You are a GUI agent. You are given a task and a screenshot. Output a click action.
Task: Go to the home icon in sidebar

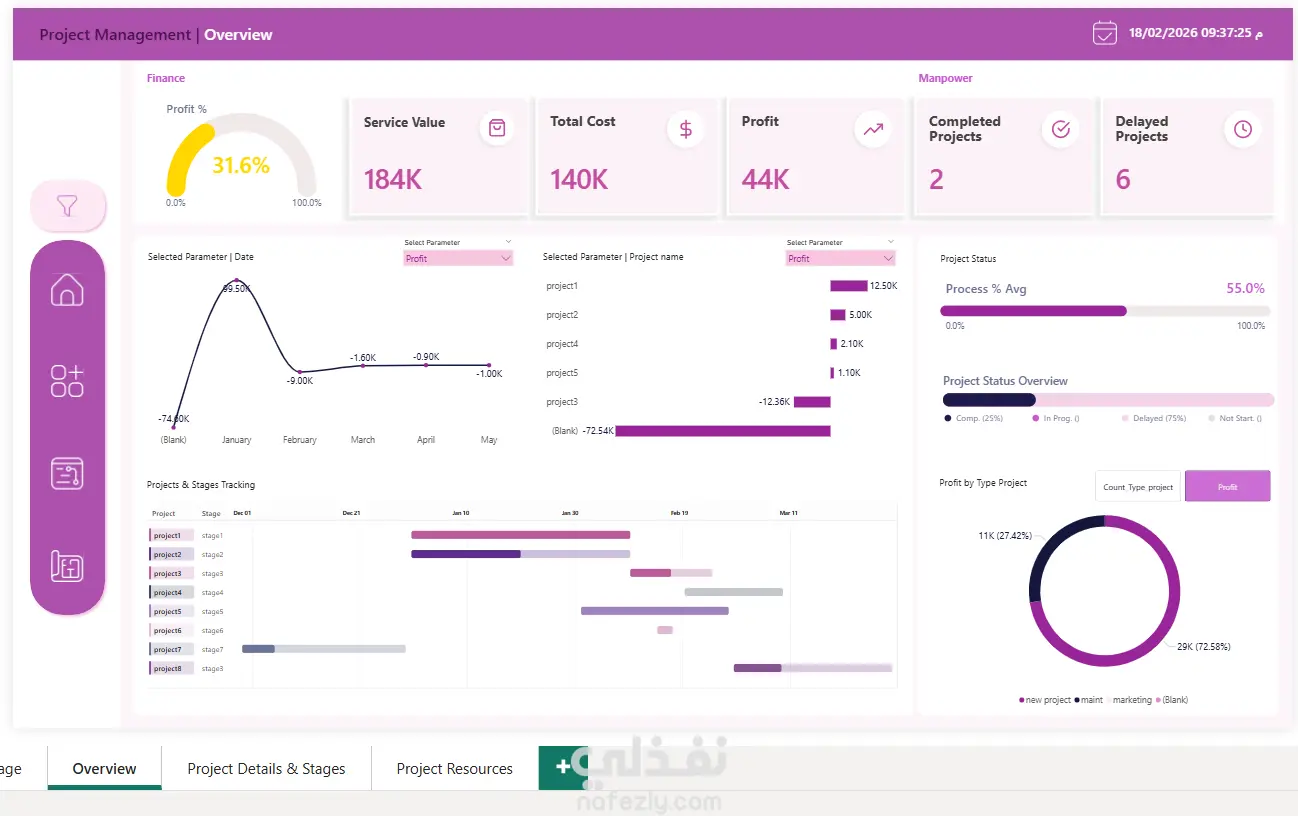tap(67, 289)
